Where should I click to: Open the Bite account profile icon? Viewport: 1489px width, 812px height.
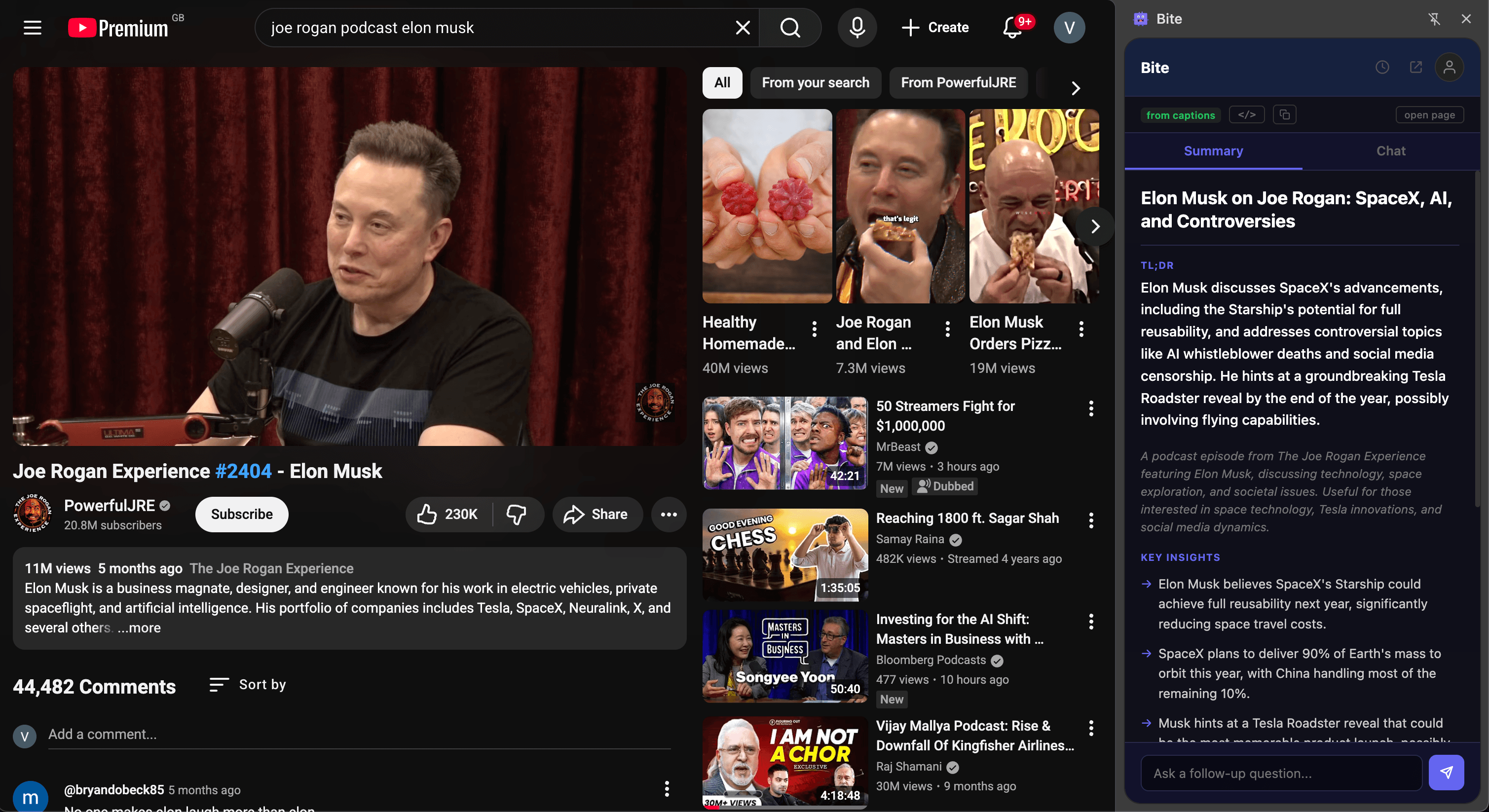1451,67
